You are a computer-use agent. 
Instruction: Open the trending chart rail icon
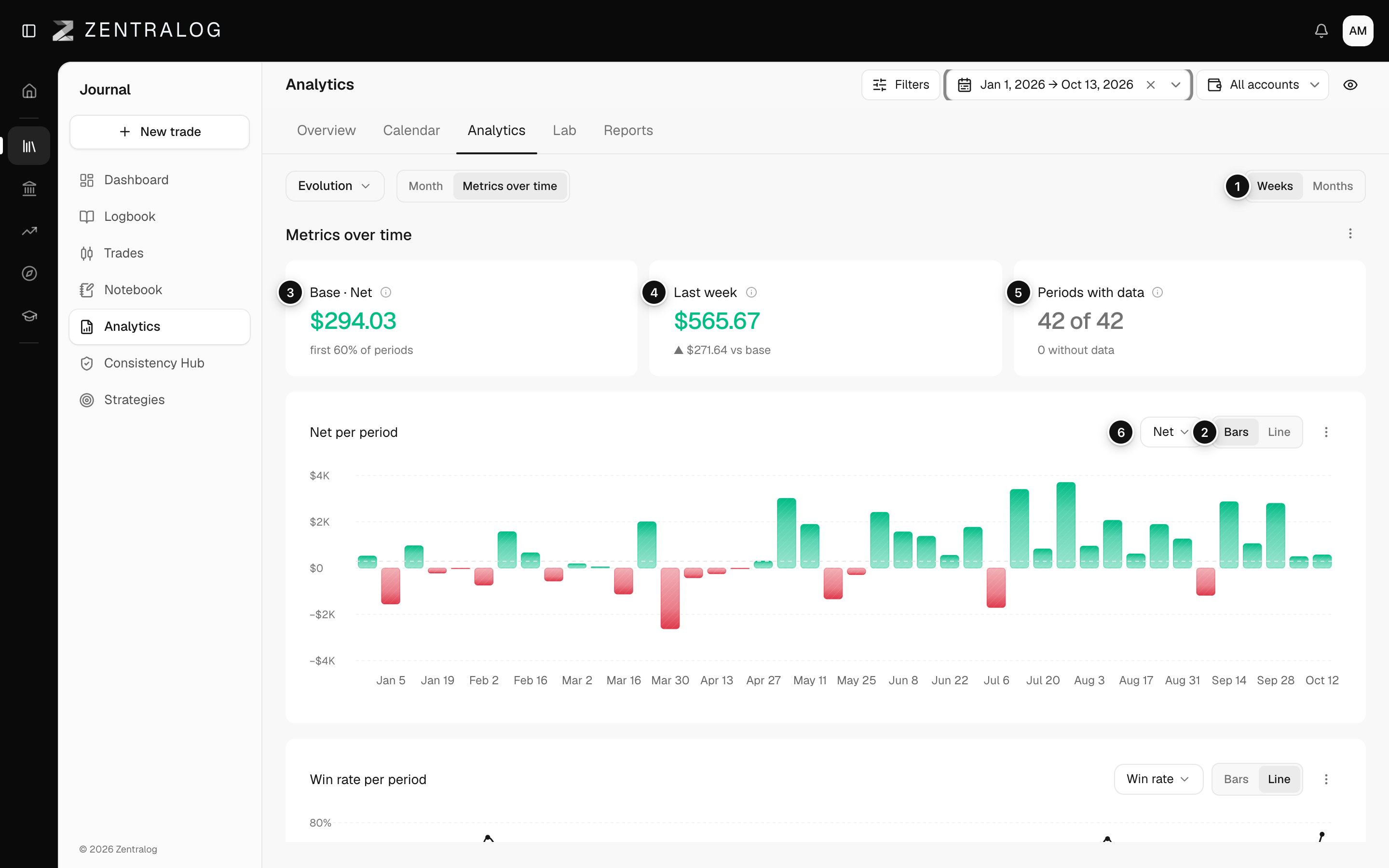point(29,231)
